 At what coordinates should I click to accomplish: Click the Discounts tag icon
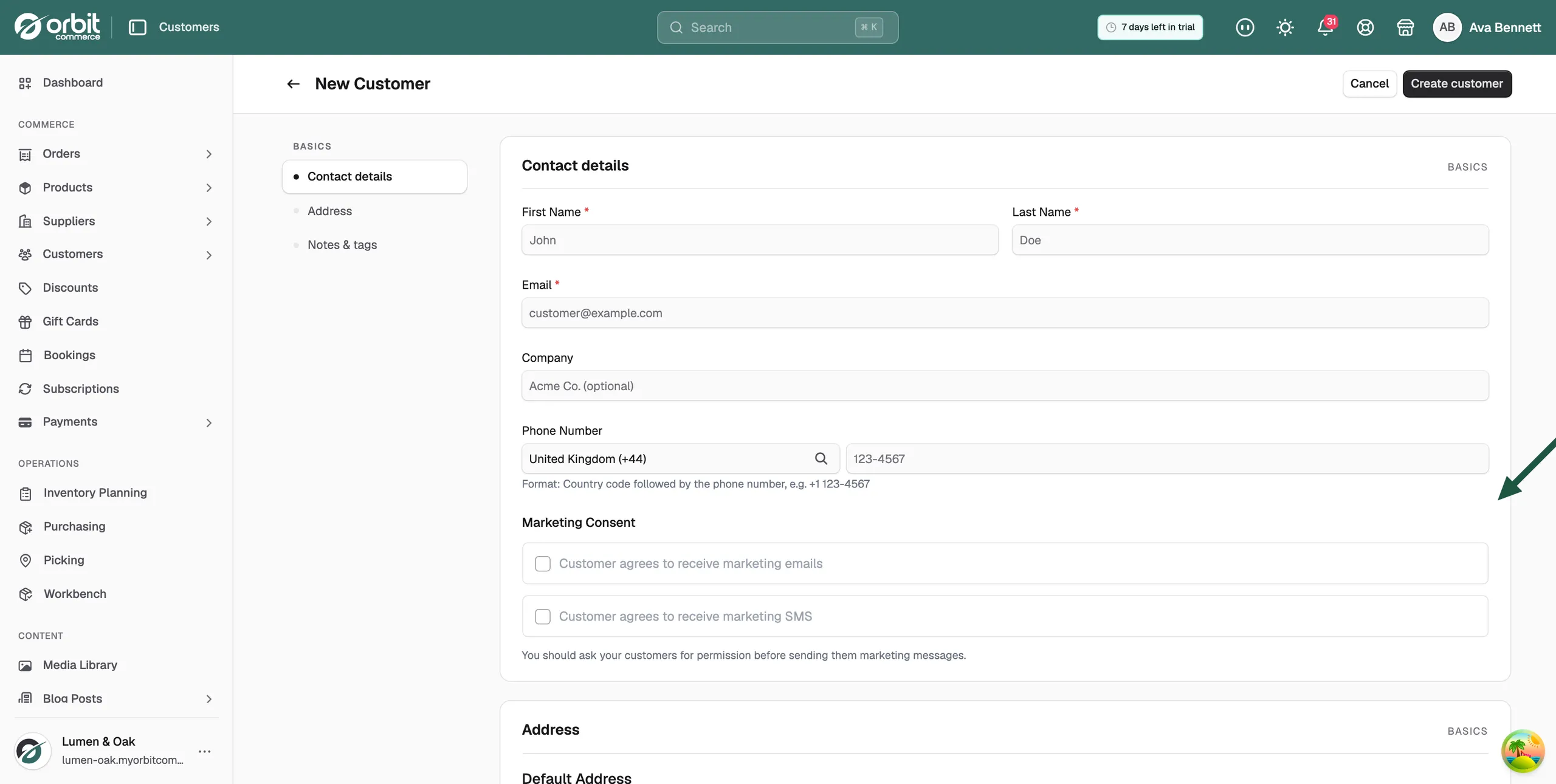[25, 288]
